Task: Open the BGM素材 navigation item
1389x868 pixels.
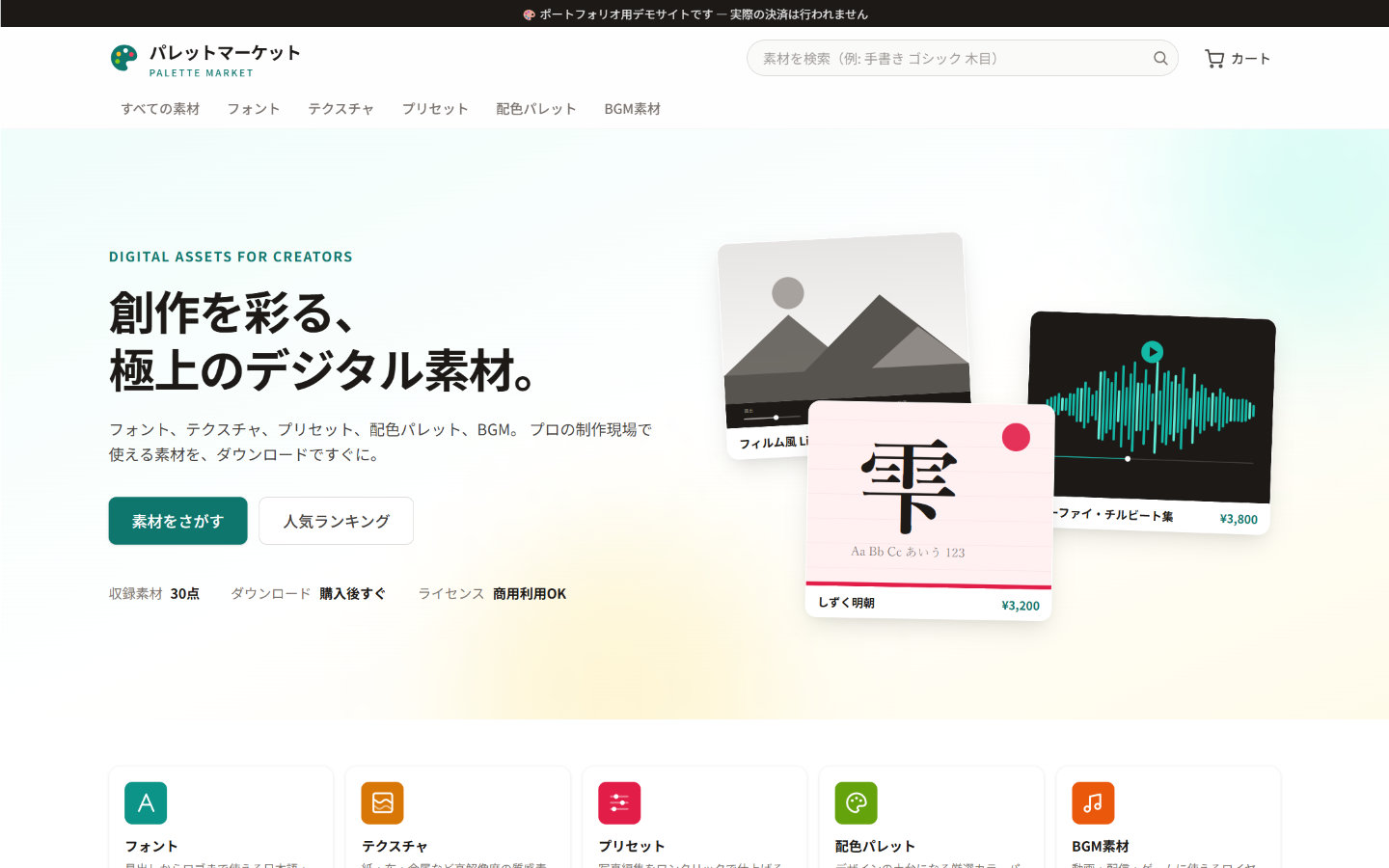Action: point(633,109)
